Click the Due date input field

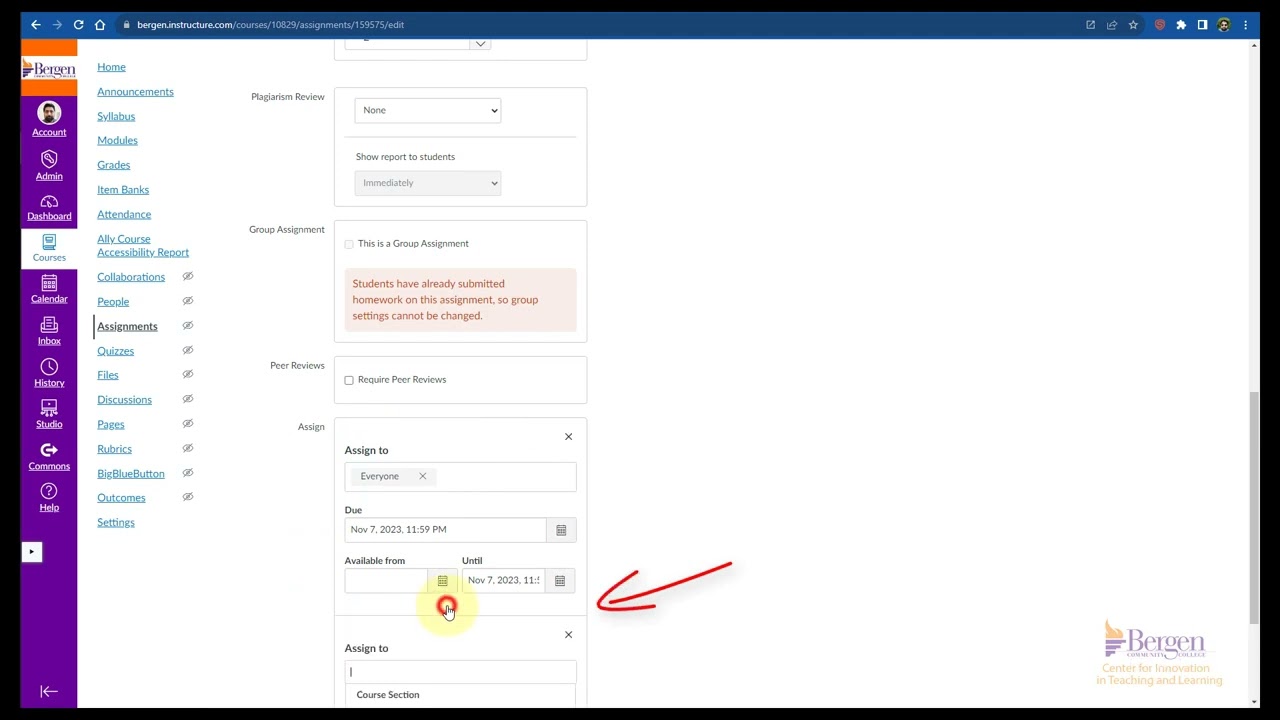click(445, 530)
